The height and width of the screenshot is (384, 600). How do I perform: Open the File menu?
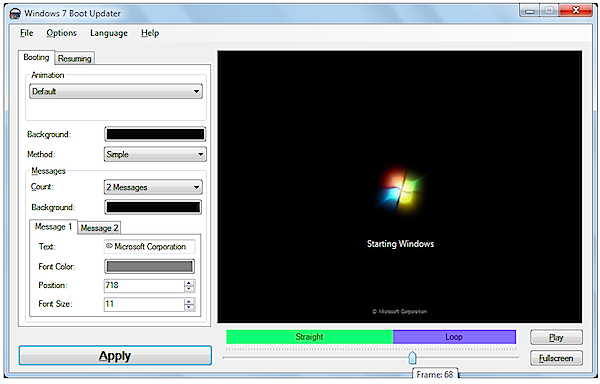[26, 33]
